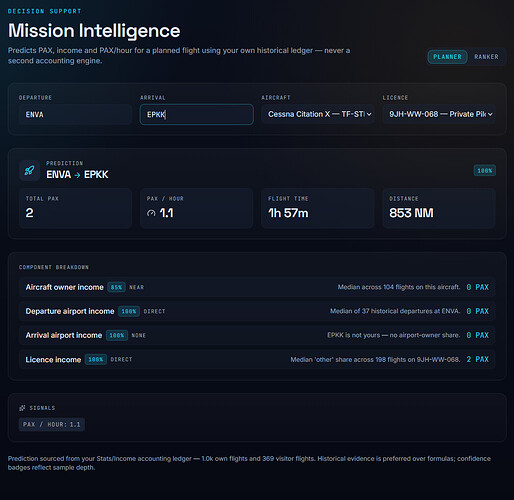Click the Total PAX card
514x500 pixels.
pos(75,208)
